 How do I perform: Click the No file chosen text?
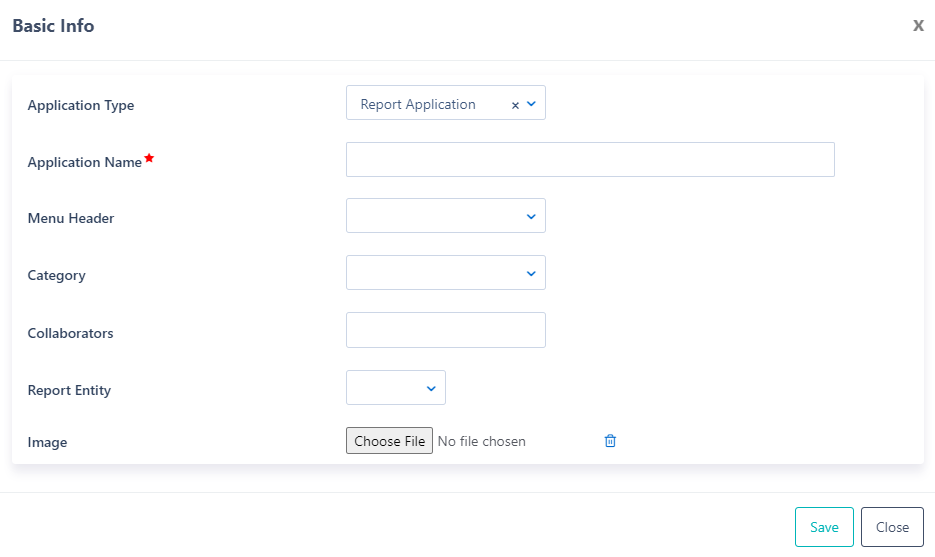pyautogui.click(x=482, y=441)
